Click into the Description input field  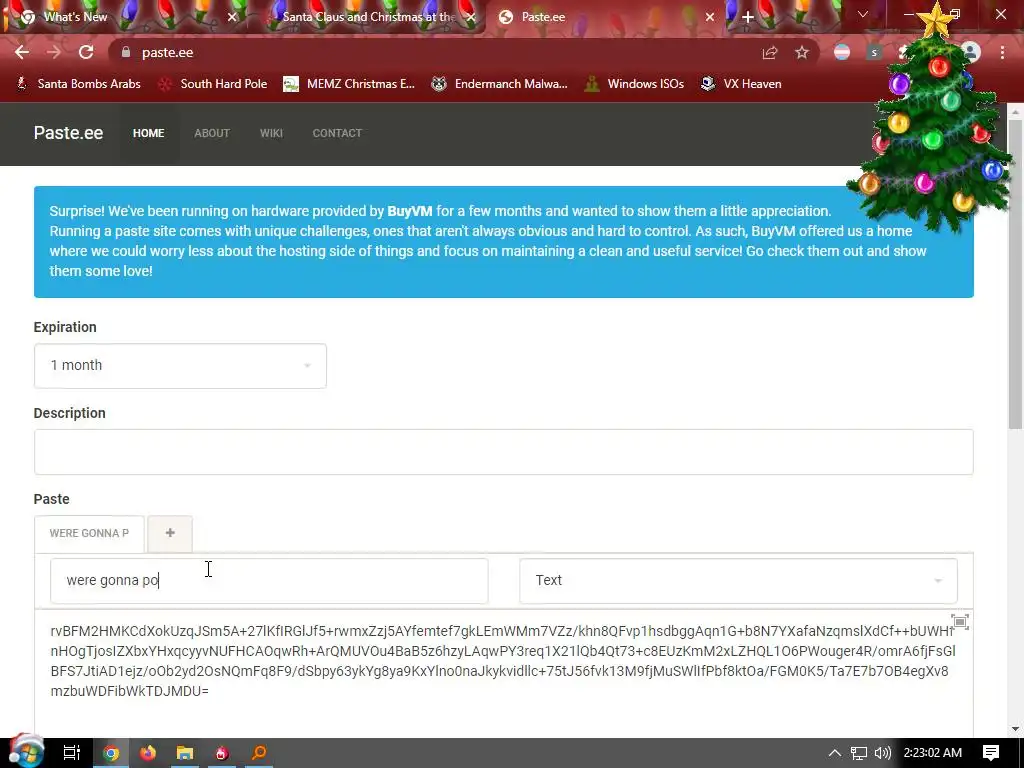pyautogui.click(x=504, y=452)
